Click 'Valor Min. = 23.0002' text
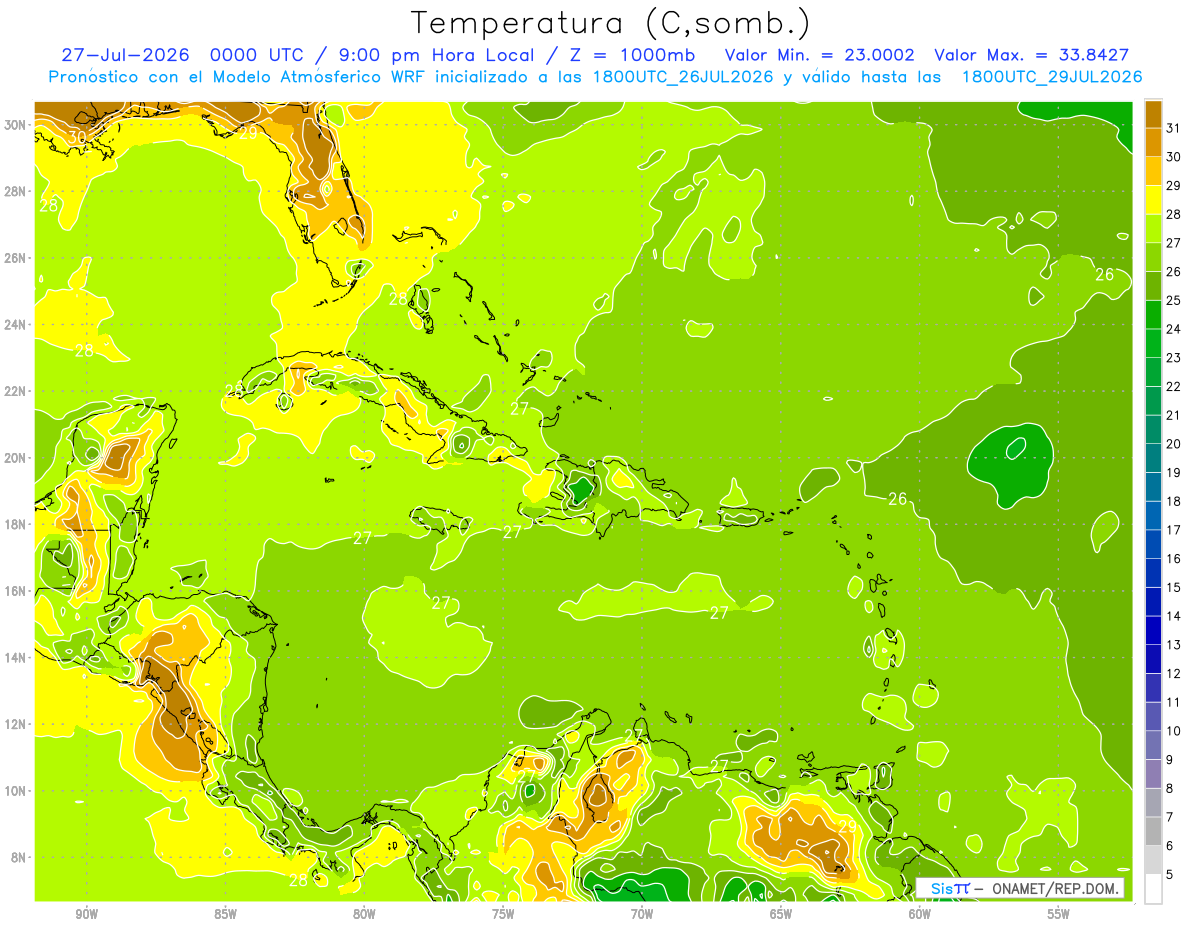Screen dimensions: 1200x927 tap(822, 55)
